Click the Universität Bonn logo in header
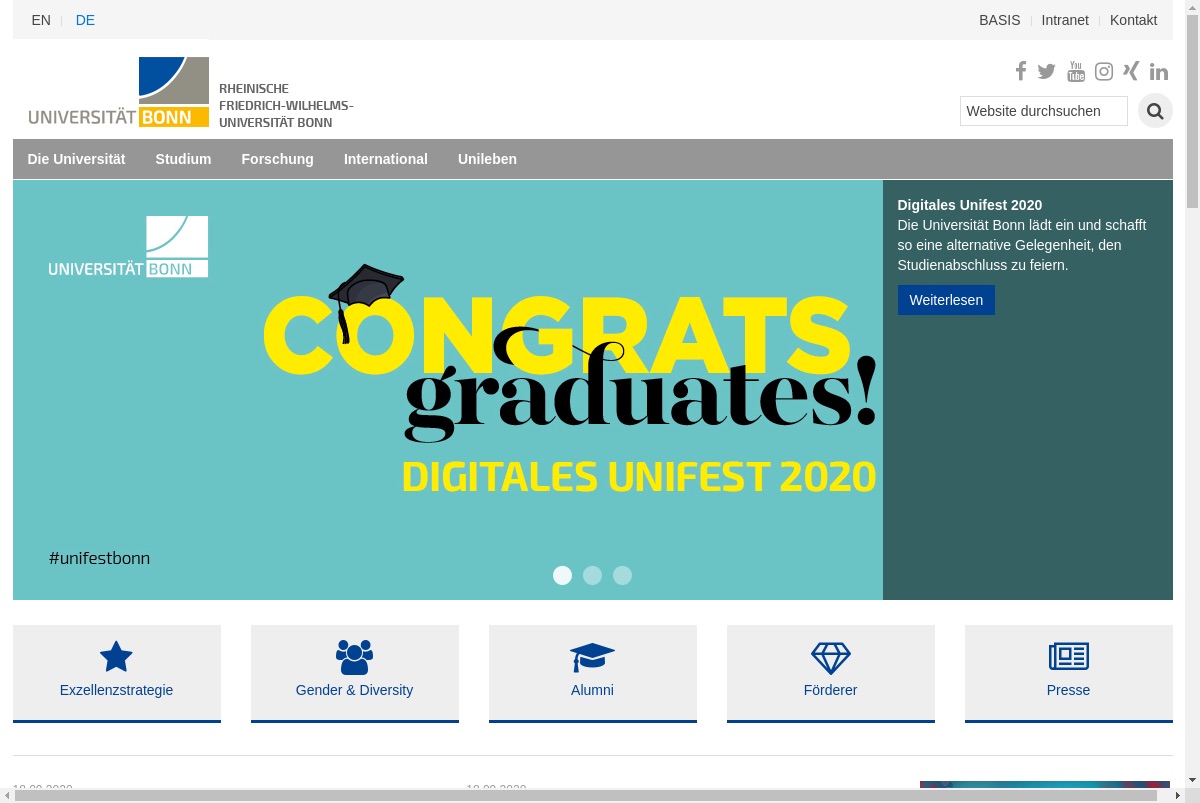Image resolution: width=1200 pixels, height=803 pixels. pos(119,92)
